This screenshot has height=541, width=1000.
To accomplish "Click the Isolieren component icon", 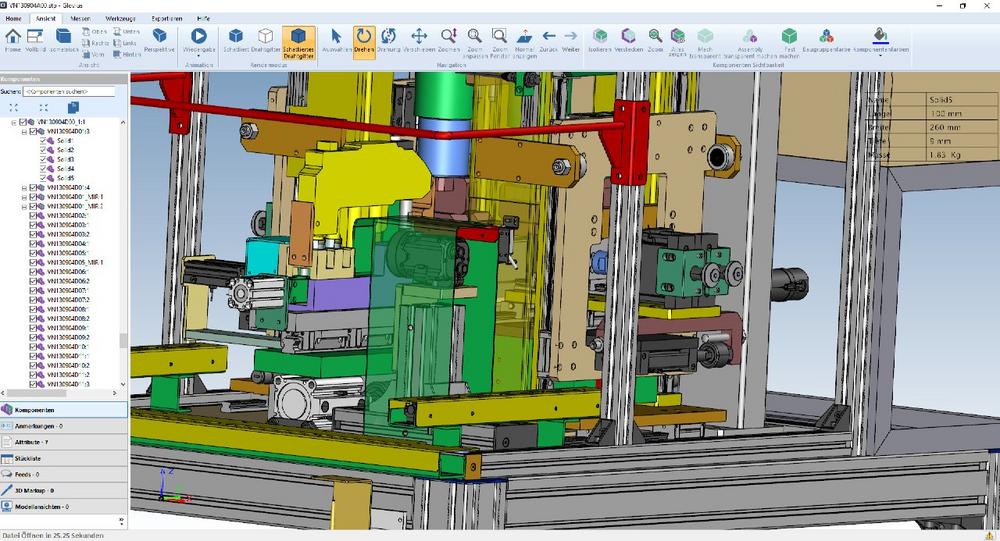I will [599, 39].
